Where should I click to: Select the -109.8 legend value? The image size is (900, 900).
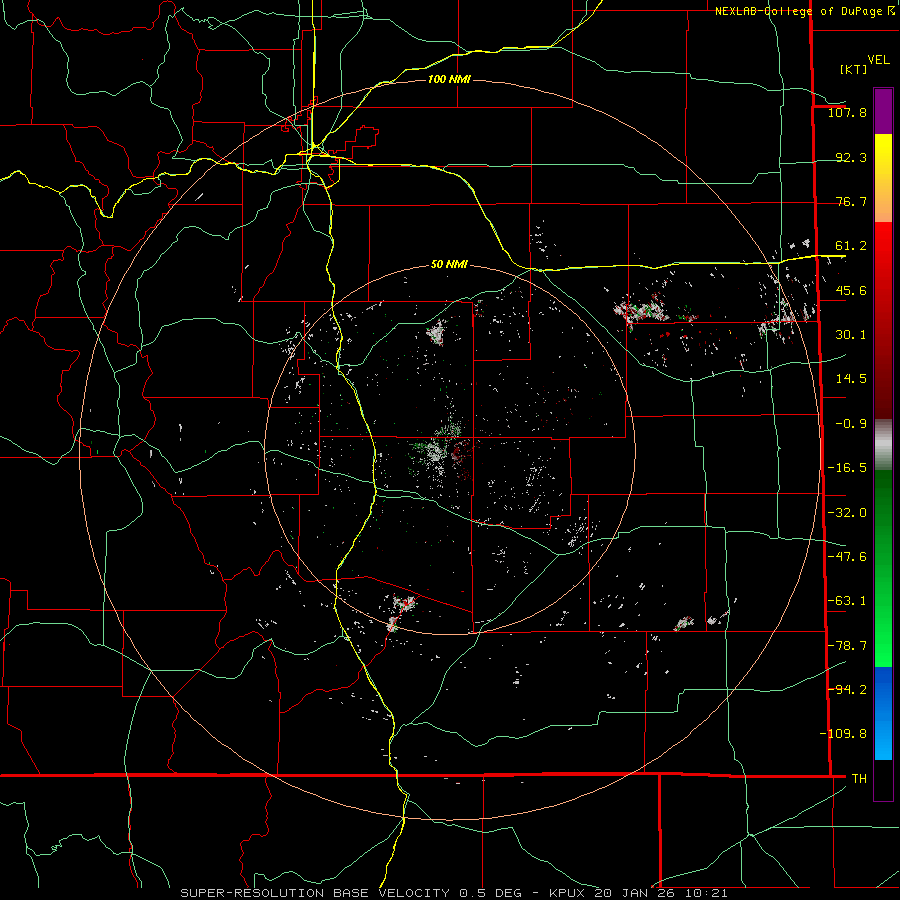[843, 734]
